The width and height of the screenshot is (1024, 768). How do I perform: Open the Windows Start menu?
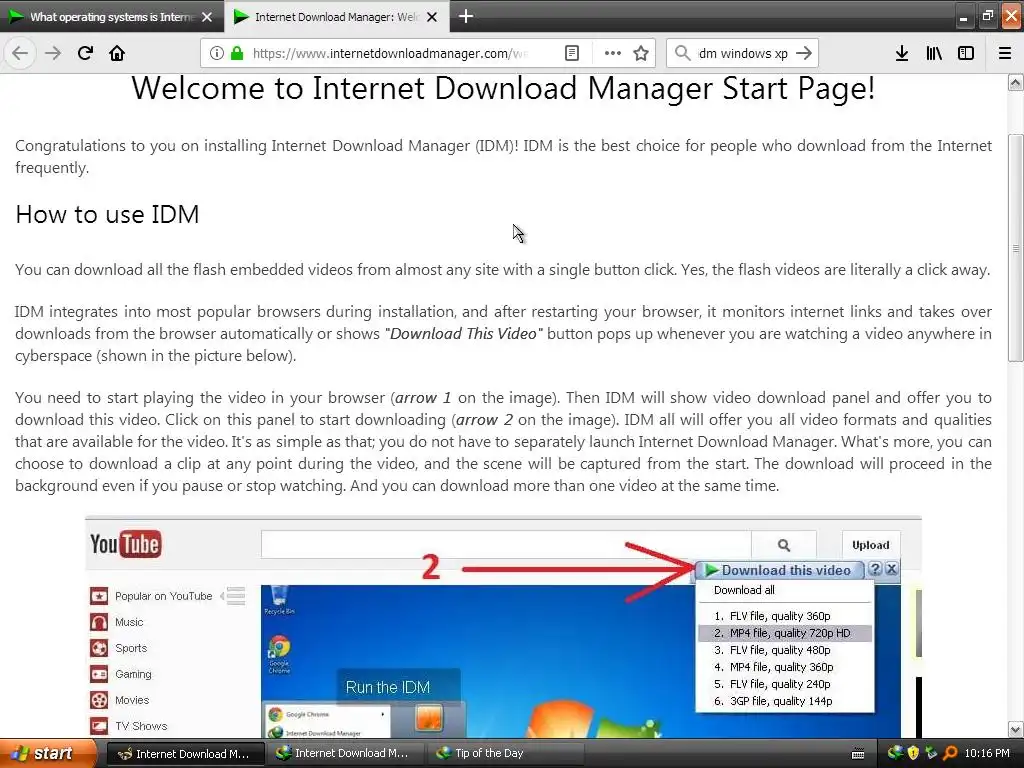coord(48,753)
